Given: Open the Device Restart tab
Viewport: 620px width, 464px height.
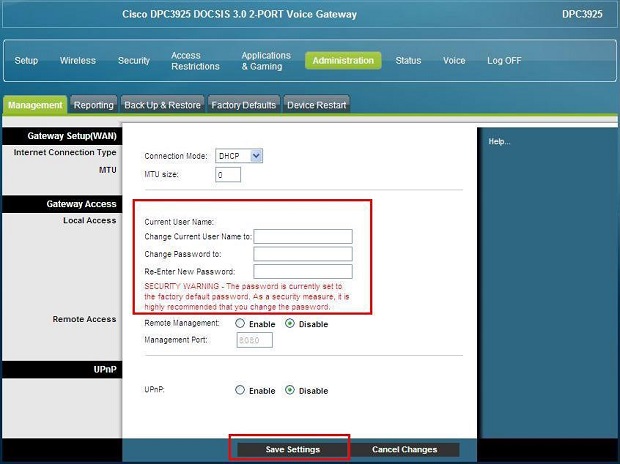Looking at the screenshot, I should [x=316, y=105].
